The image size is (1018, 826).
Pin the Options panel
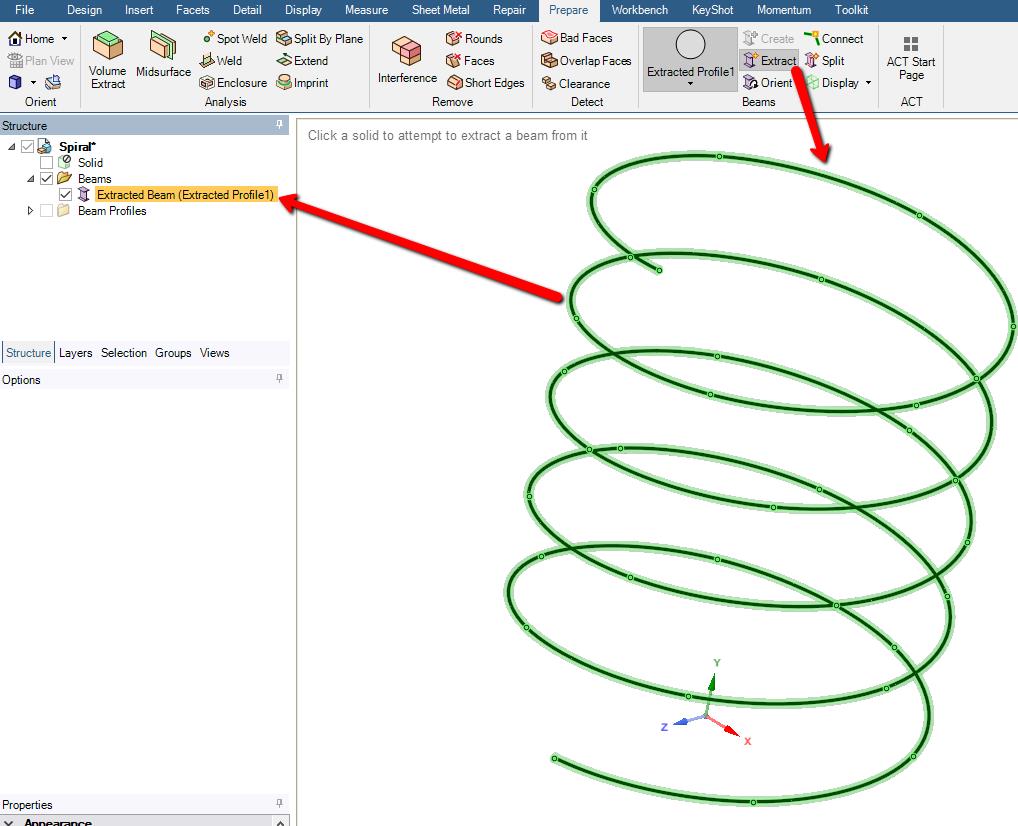(x=279, y=378)
